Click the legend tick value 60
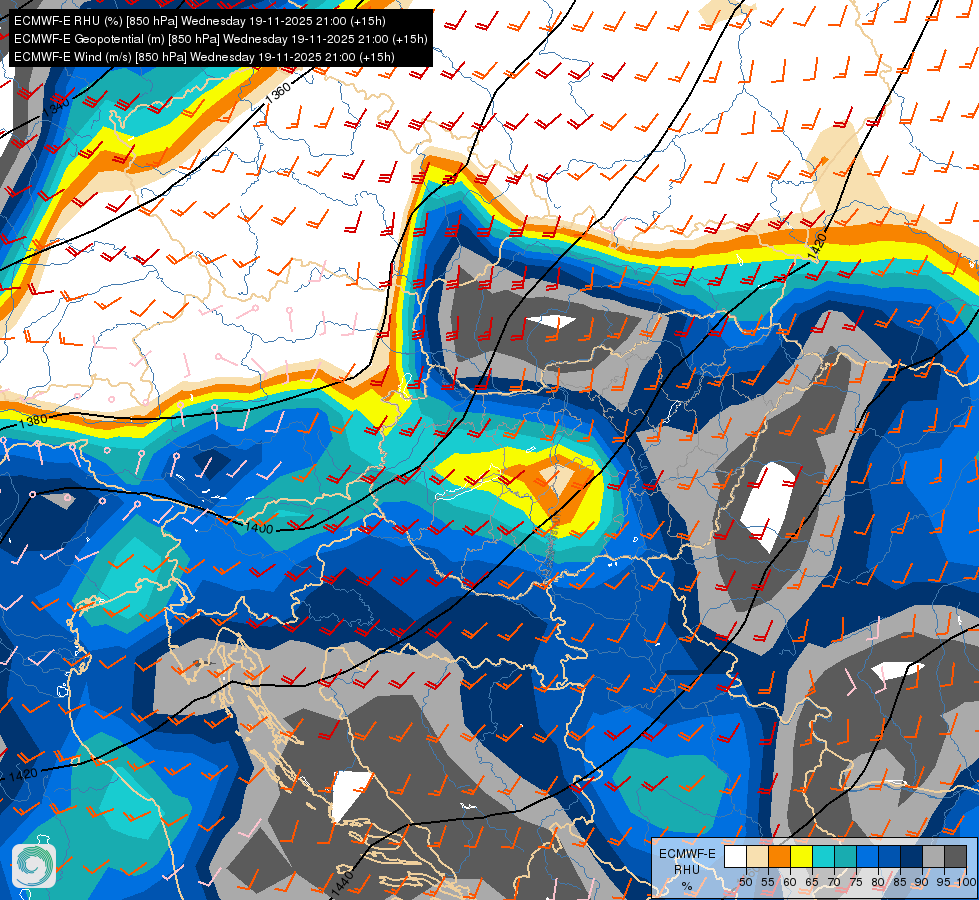The width and height of the screenshot is (979, 900). [790, 882]
